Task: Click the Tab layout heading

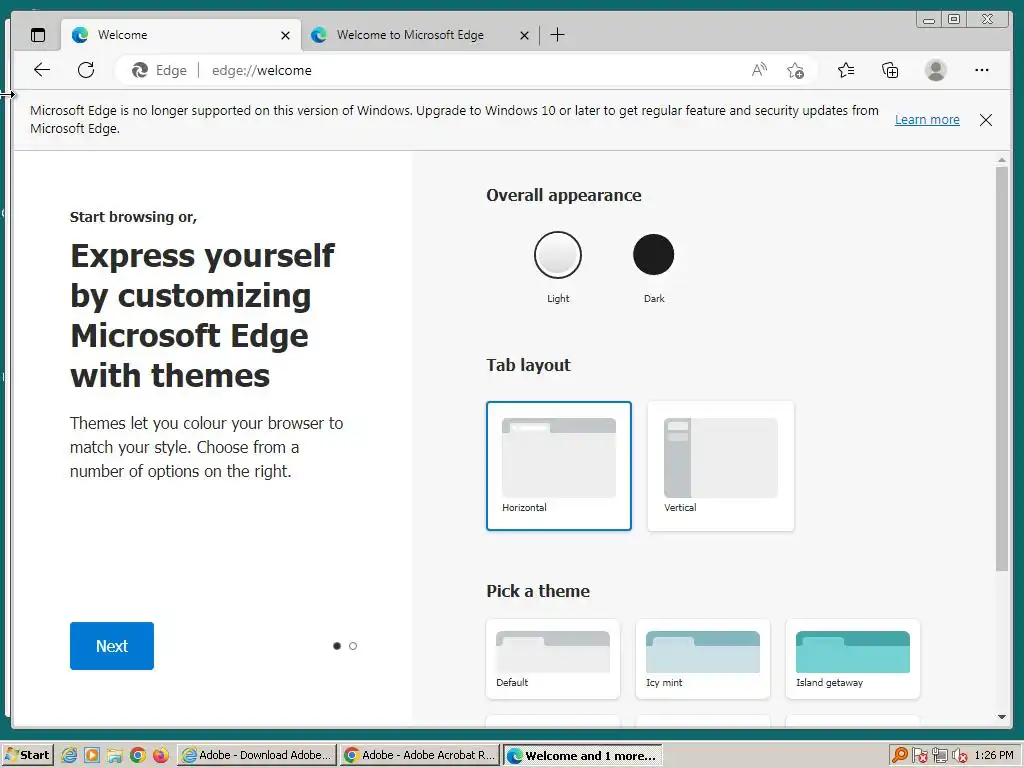Action: point(528,365)
